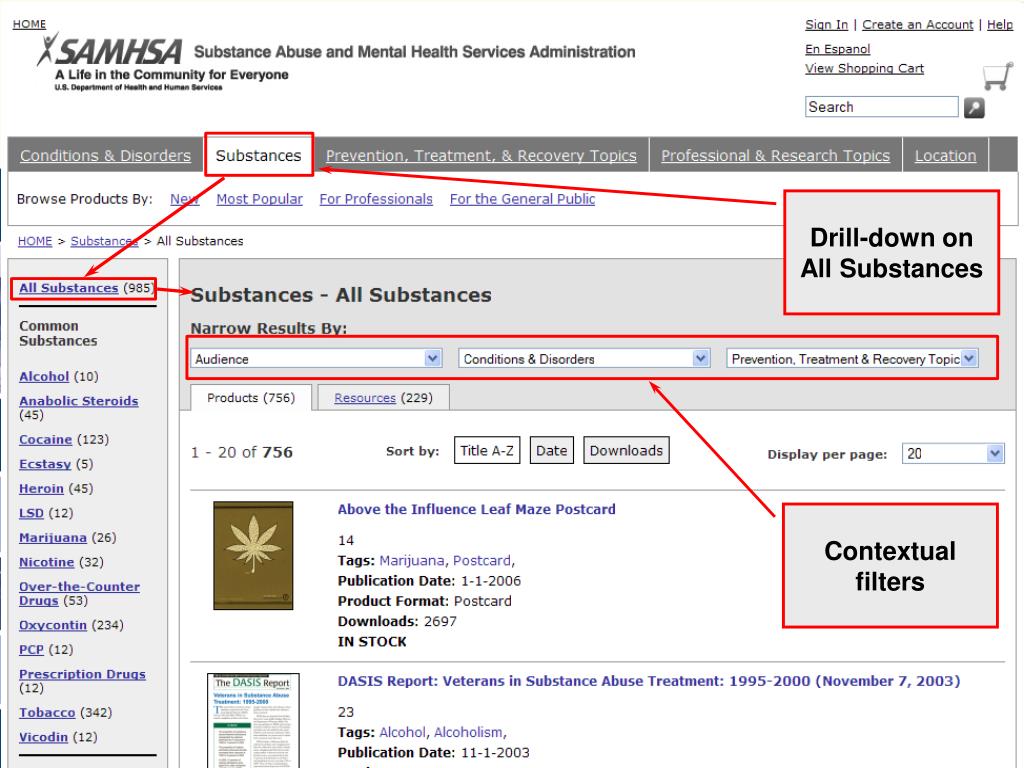1024x768 pixels.
Task: Click the Sign In link
Action: [x=827, y=24]
